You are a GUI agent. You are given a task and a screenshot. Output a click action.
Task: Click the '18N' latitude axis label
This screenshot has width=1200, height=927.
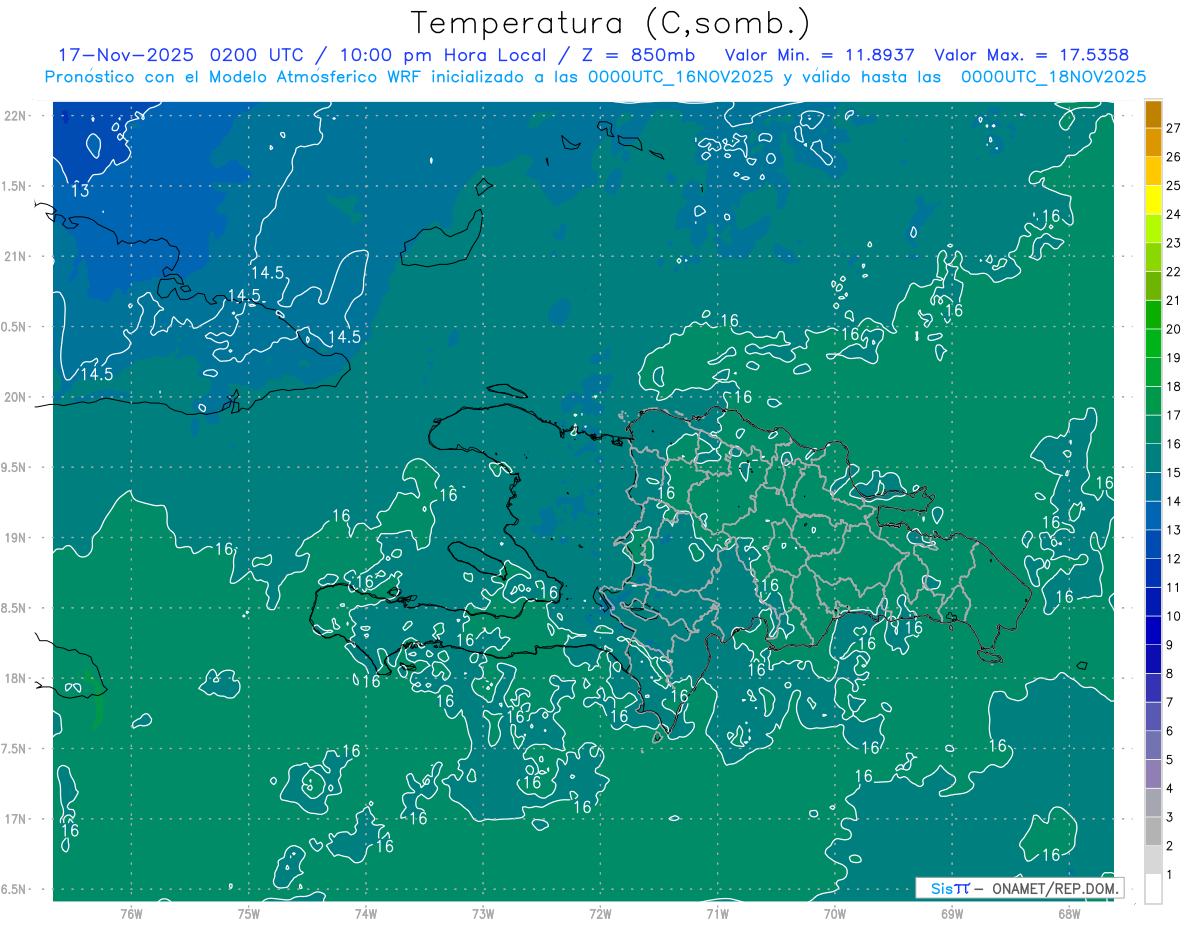[17, 679]
